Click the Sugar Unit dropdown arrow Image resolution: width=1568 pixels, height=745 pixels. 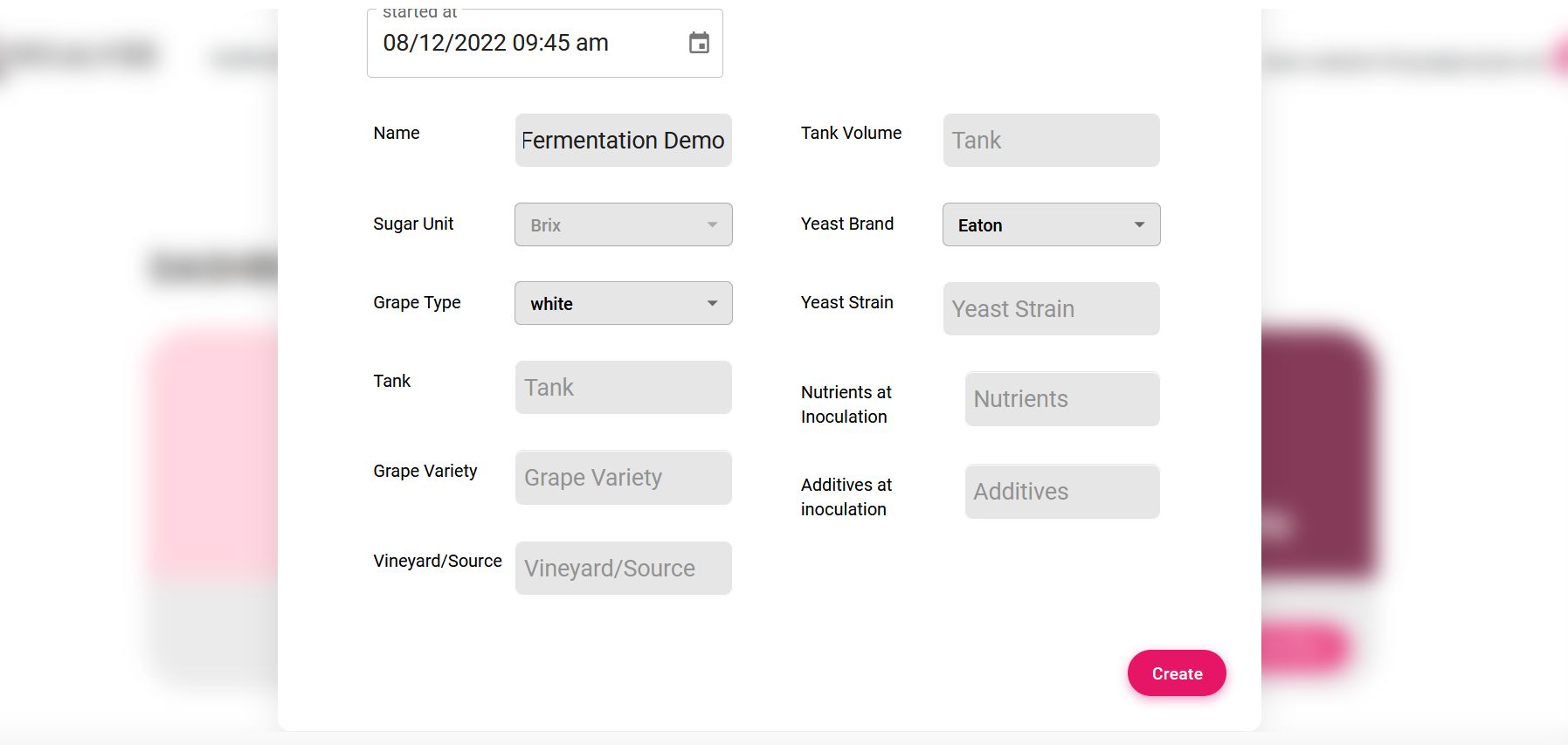coord(712,224)
